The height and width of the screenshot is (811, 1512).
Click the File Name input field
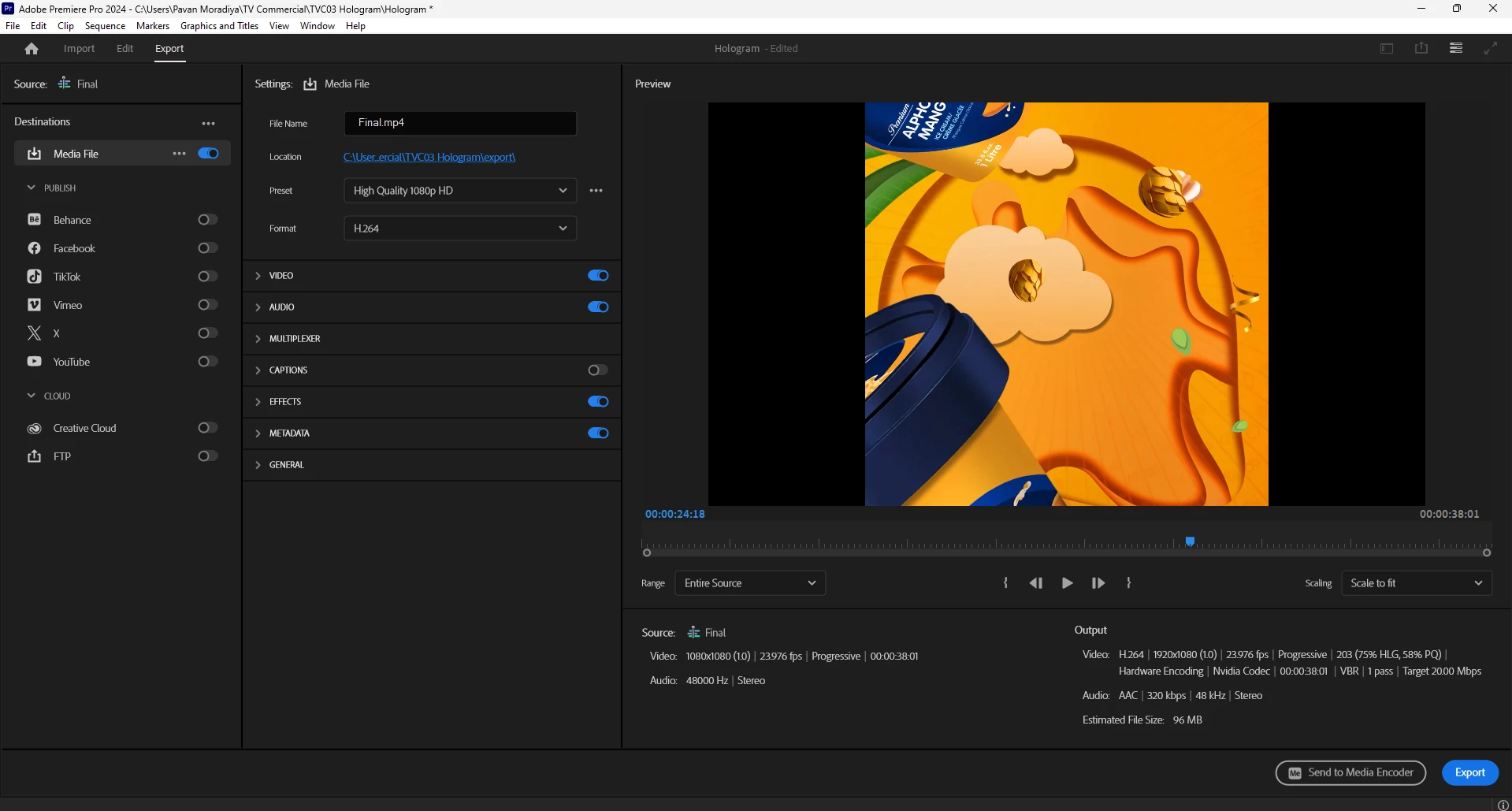point(460,123)
